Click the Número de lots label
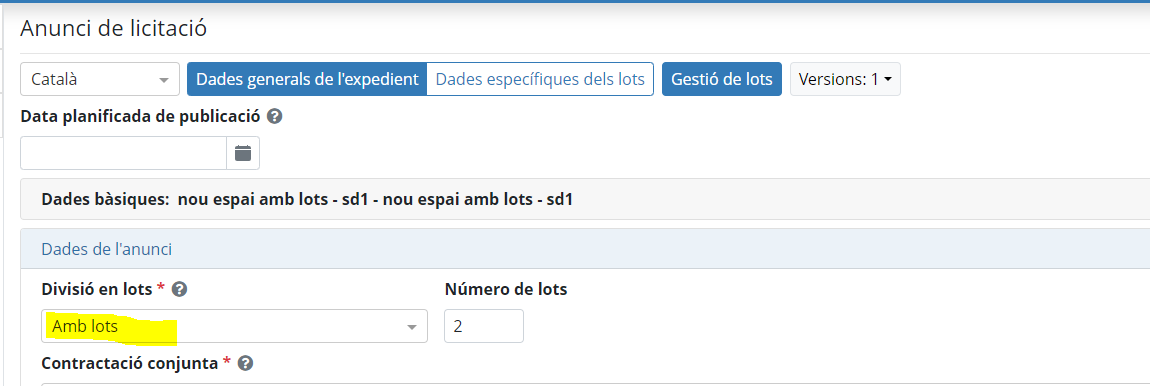Image resolution: width=1150 pixels, height=386 pixels. click(506, 289)
